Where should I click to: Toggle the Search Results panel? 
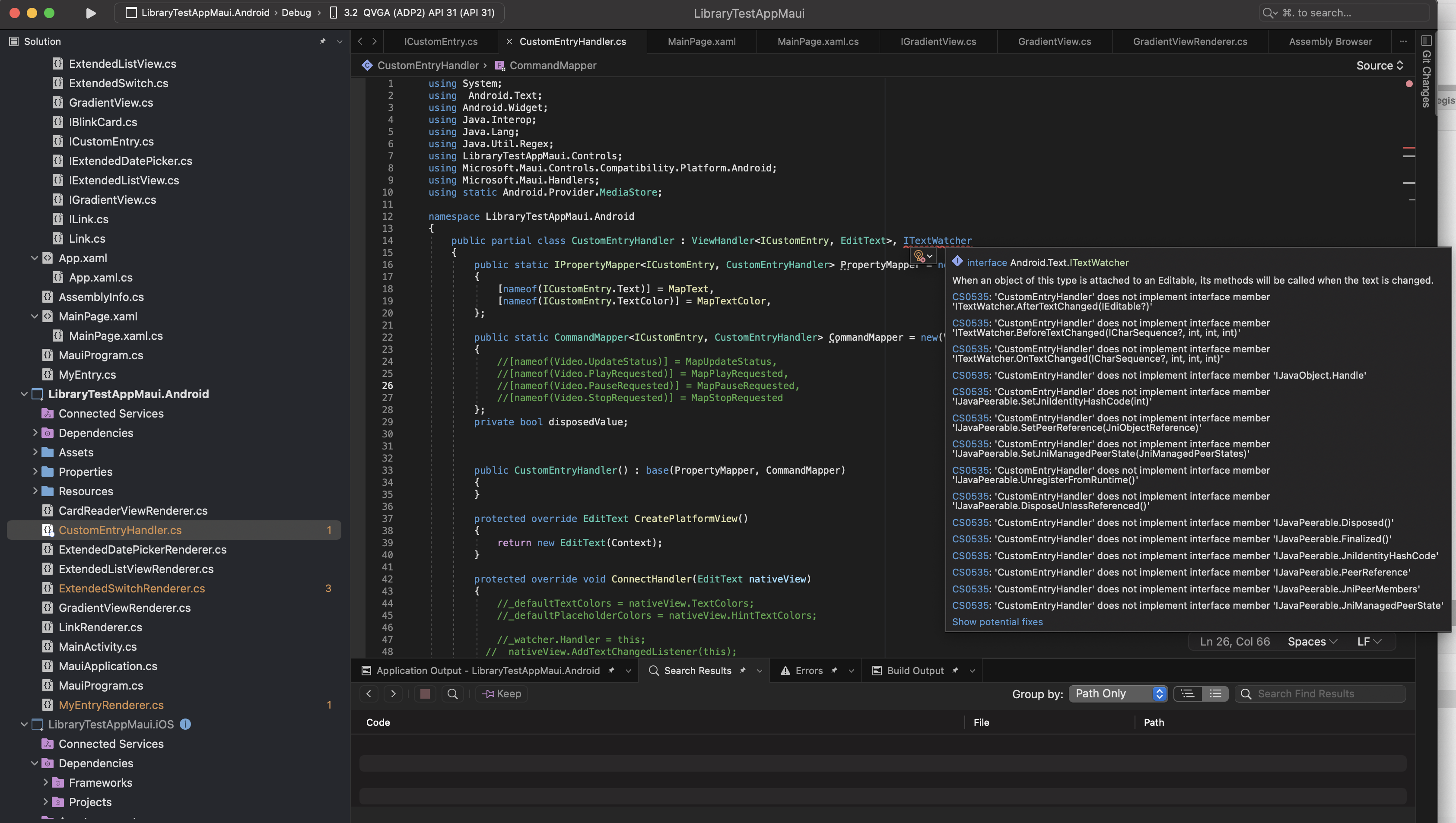pyautogui.click(x=697, y=671)
